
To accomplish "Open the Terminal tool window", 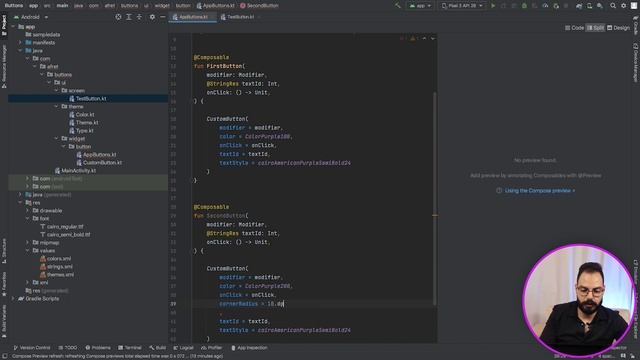I will pyautogui.click(x=130, y=348).
